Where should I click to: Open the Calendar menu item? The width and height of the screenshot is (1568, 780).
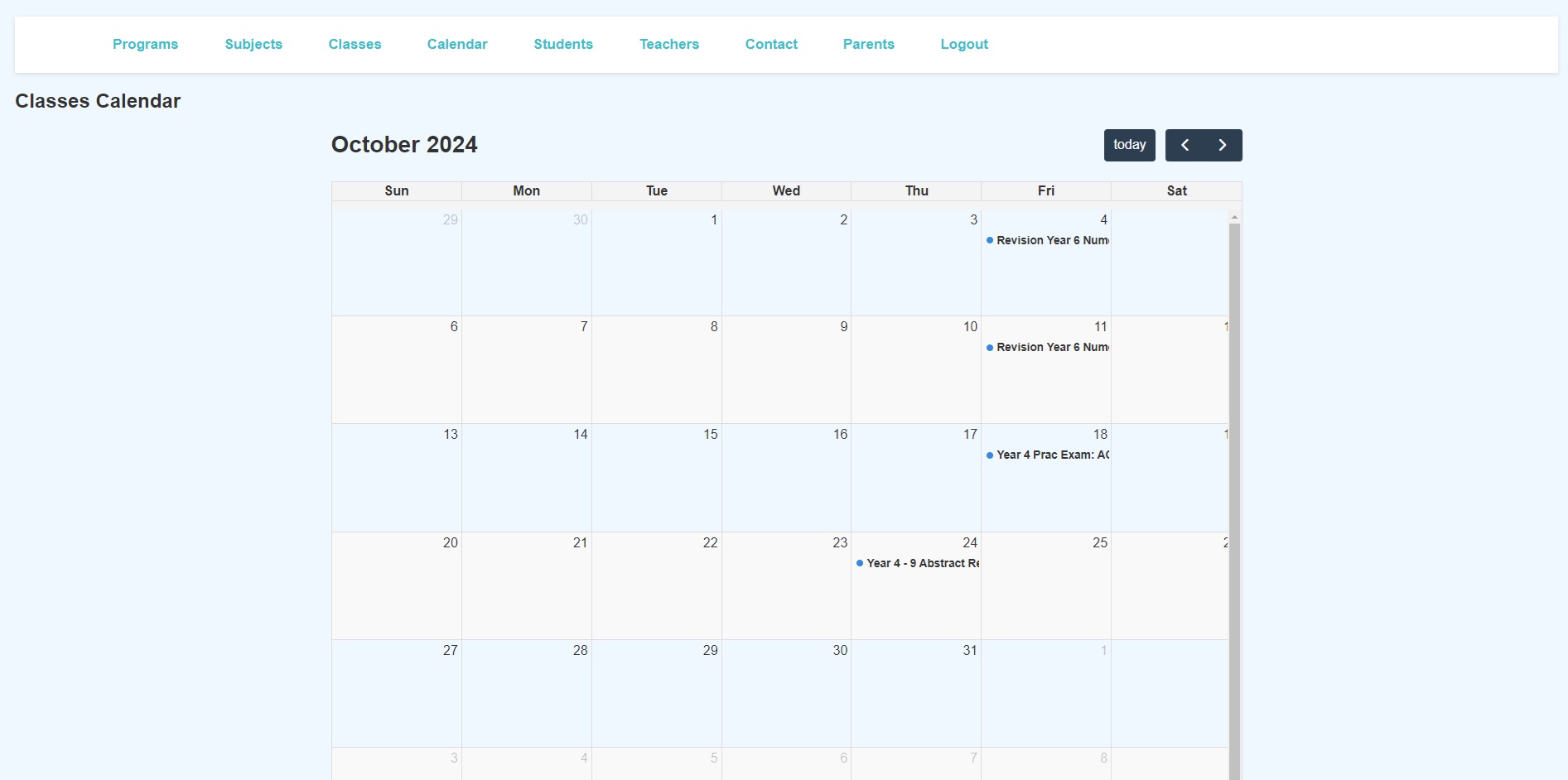456,44
